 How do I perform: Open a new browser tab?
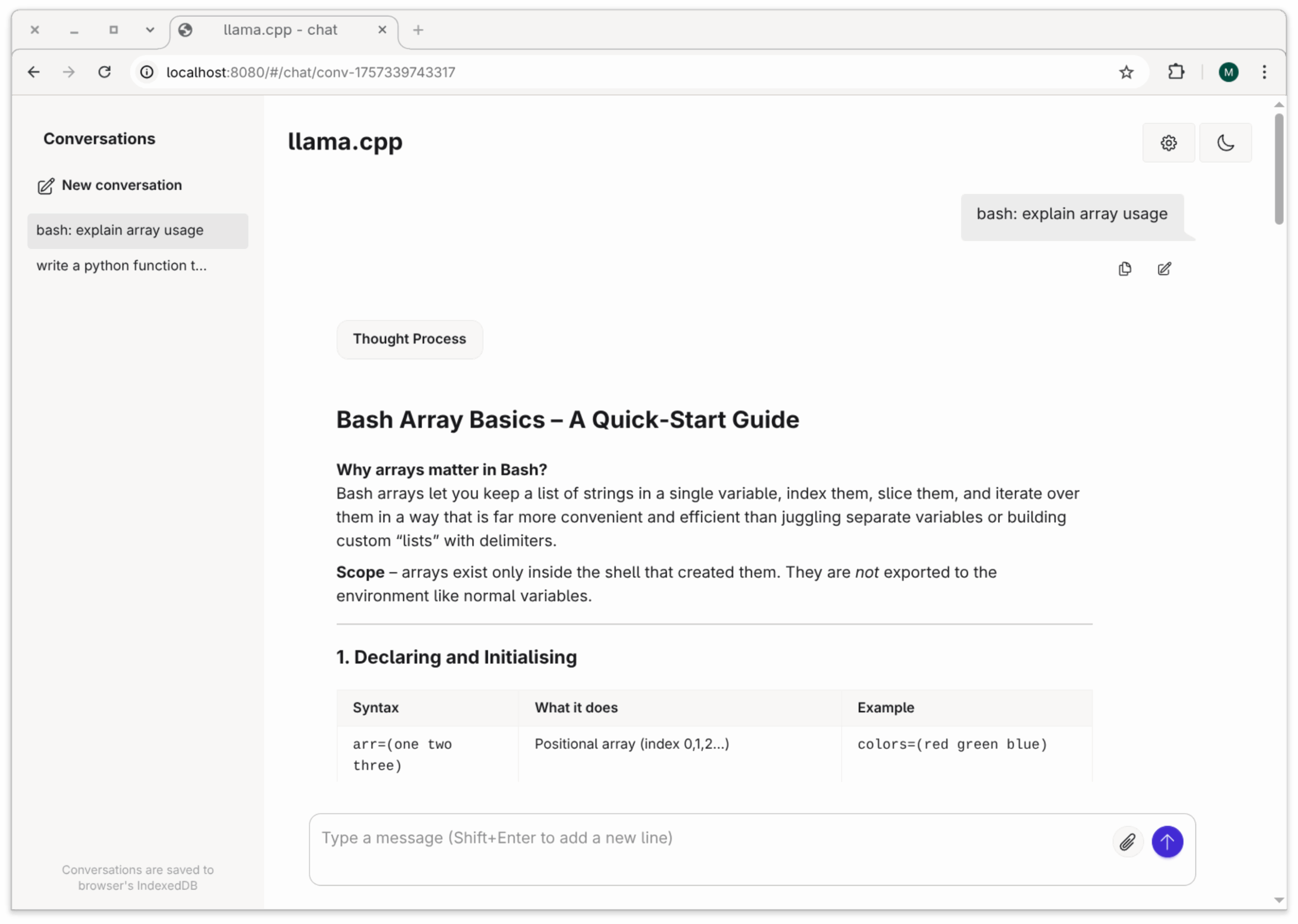[x=418, y=30]
